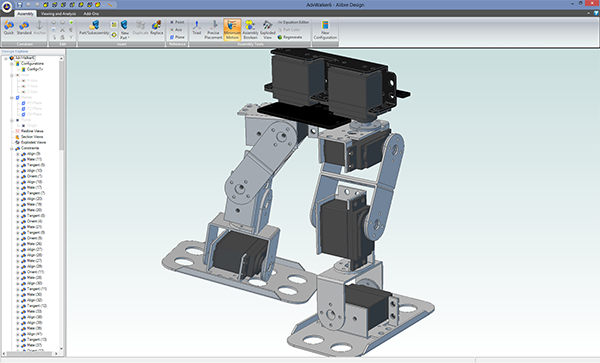Click the Save icon in quick access toolbar
600x363 pixels.
click(x=20, y=5)
